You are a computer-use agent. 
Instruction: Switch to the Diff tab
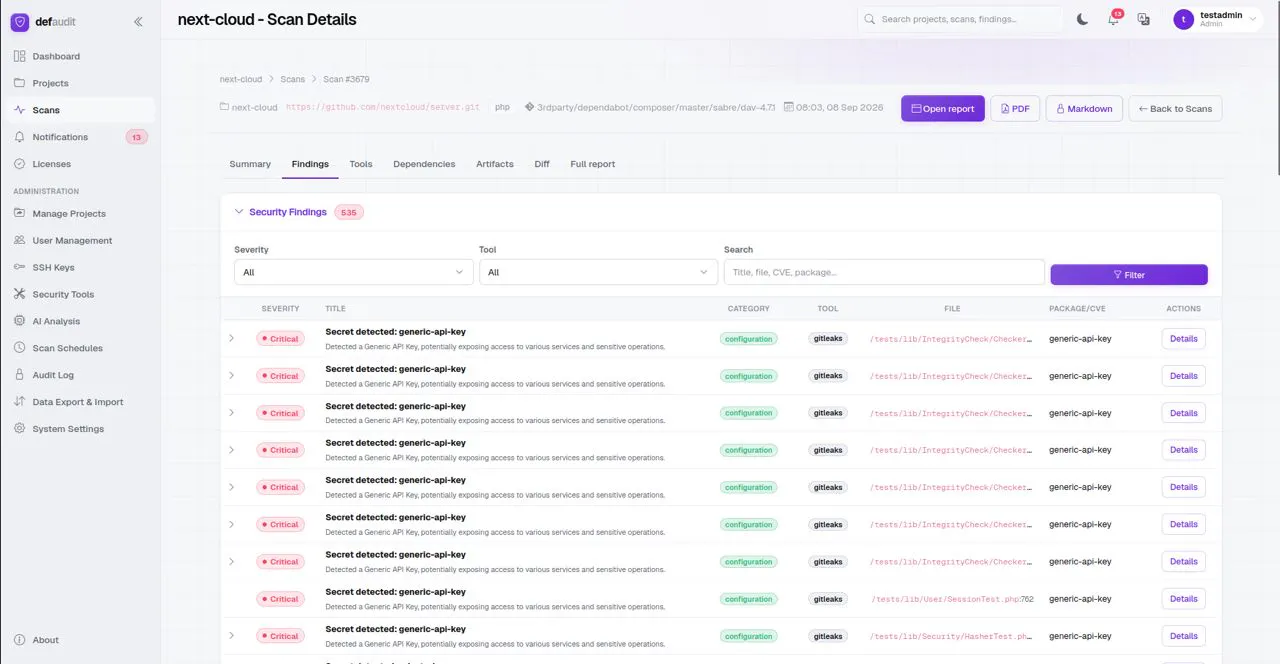pos(542,164)
